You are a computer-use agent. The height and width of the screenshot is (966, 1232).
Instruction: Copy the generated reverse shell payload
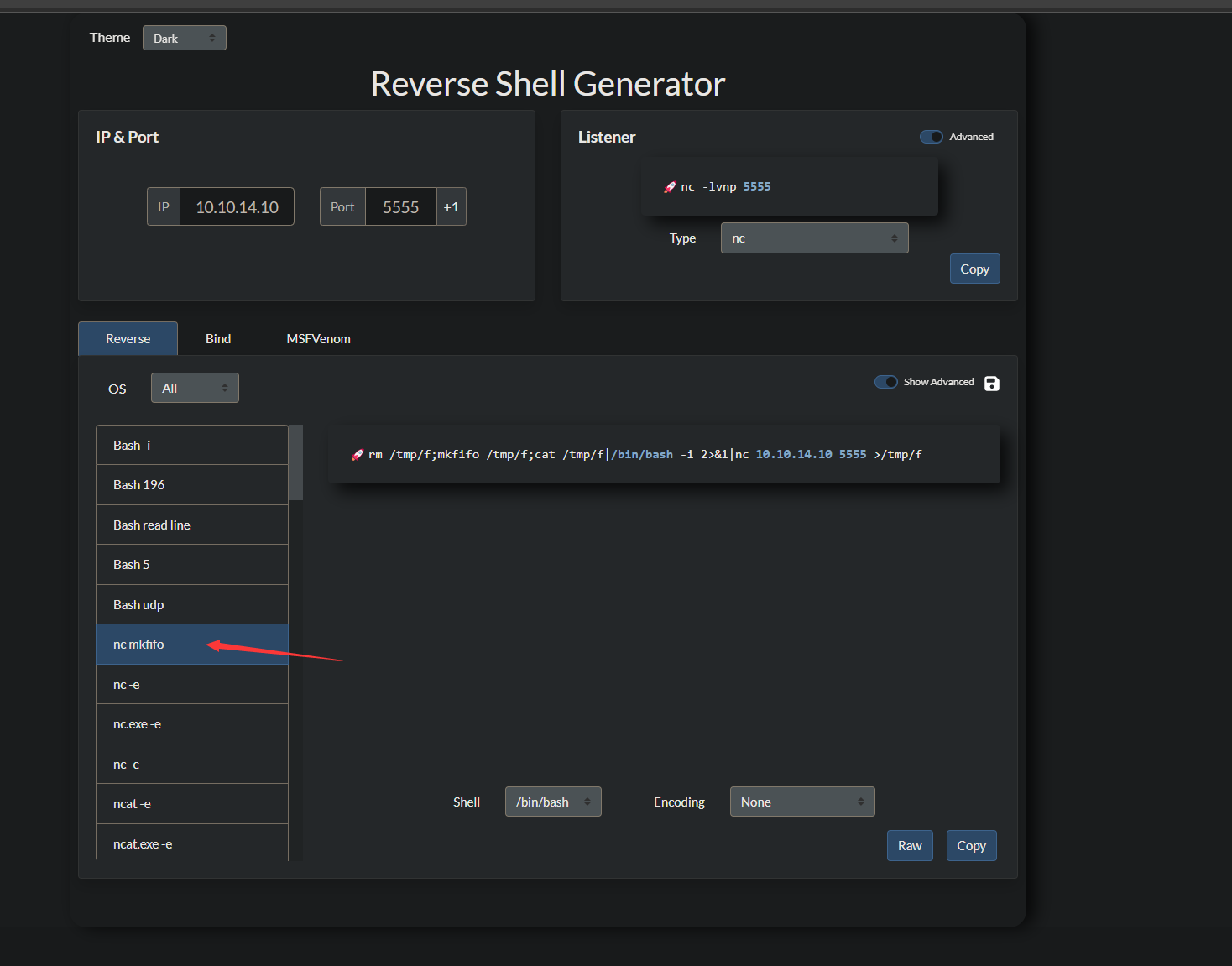pyautogui.click(x=971, y=845)
